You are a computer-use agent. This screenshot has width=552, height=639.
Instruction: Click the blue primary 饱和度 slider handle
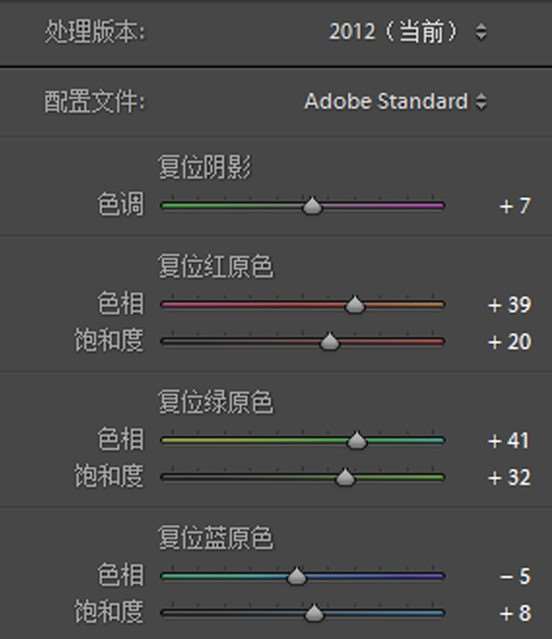click(314, 613)
